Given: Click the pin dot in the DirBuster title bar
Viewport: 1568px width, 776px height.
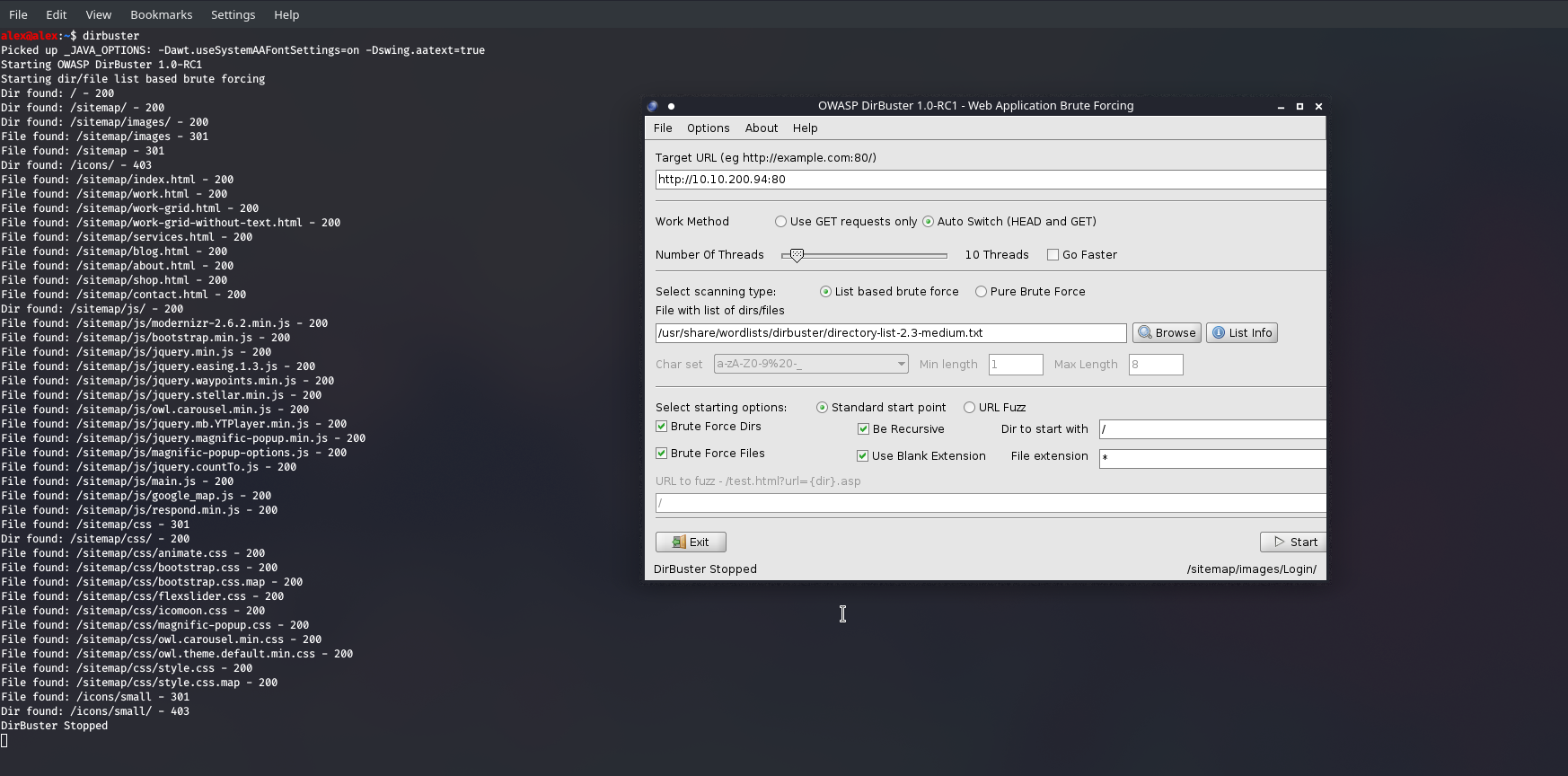Looking at the screenshot, I should click(x=671, y=106).
